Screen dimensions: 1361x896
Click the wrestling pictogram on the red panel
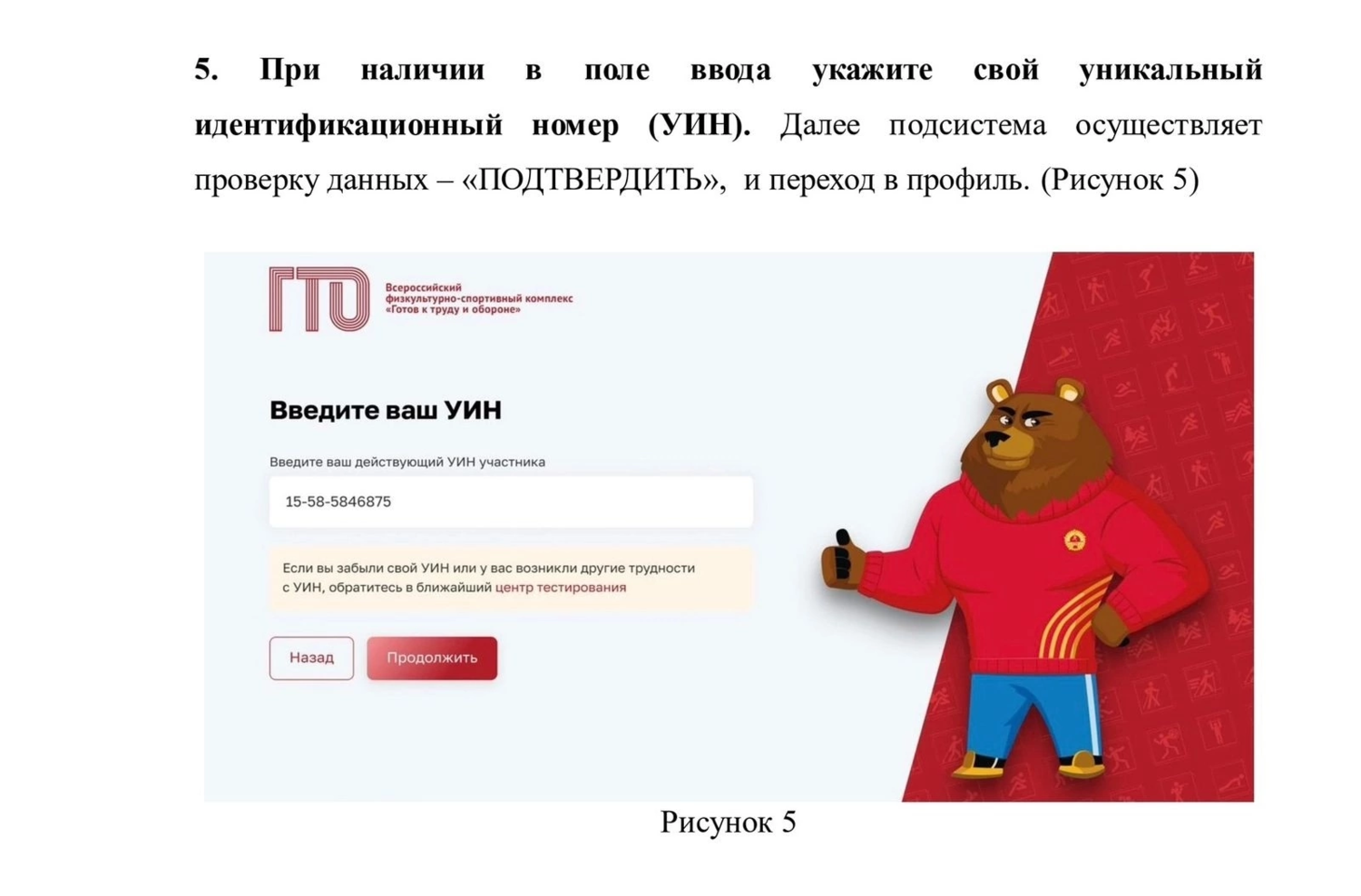click(1161, 326)
